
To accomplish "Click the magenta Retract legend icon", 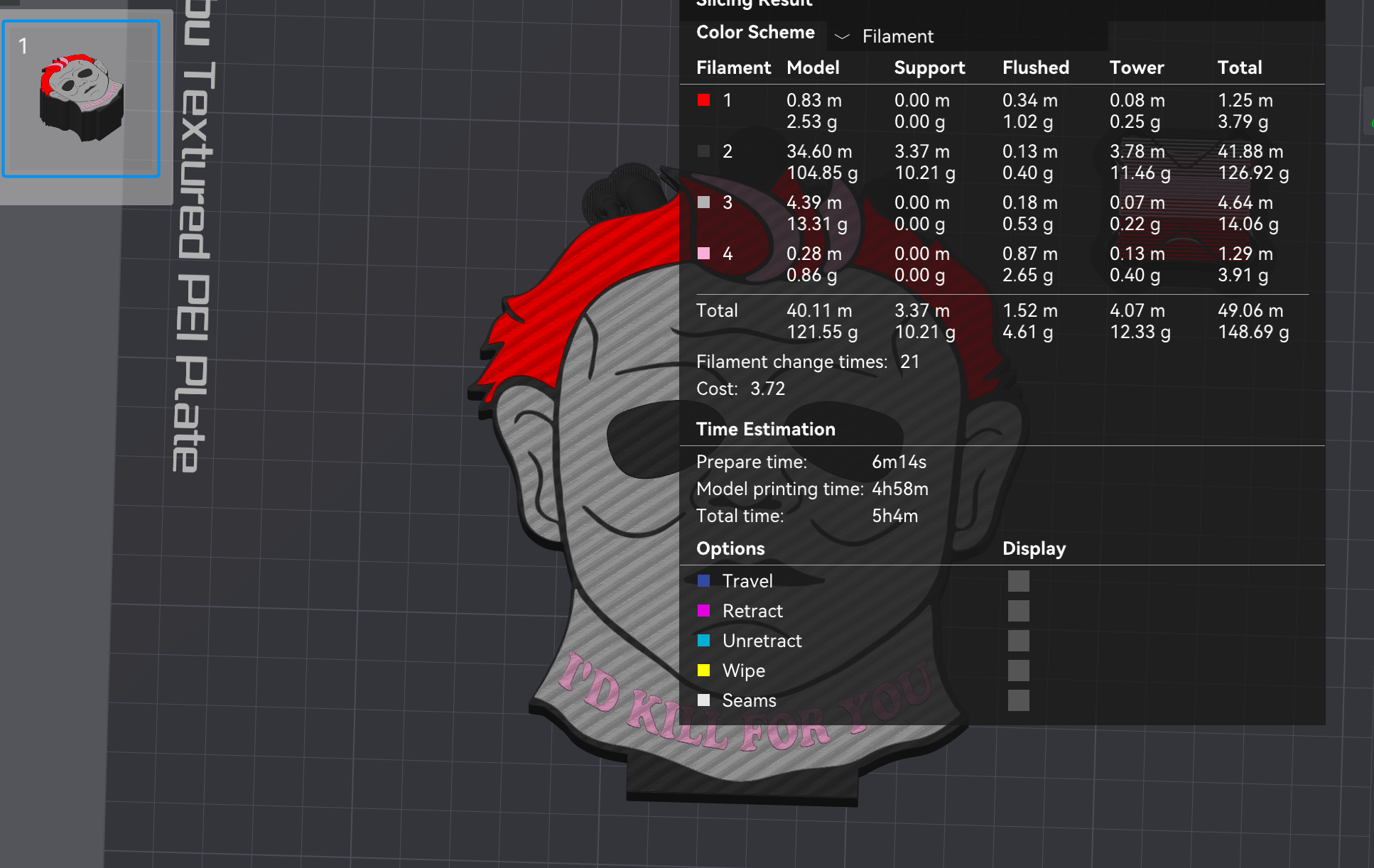I will [703, 611].
